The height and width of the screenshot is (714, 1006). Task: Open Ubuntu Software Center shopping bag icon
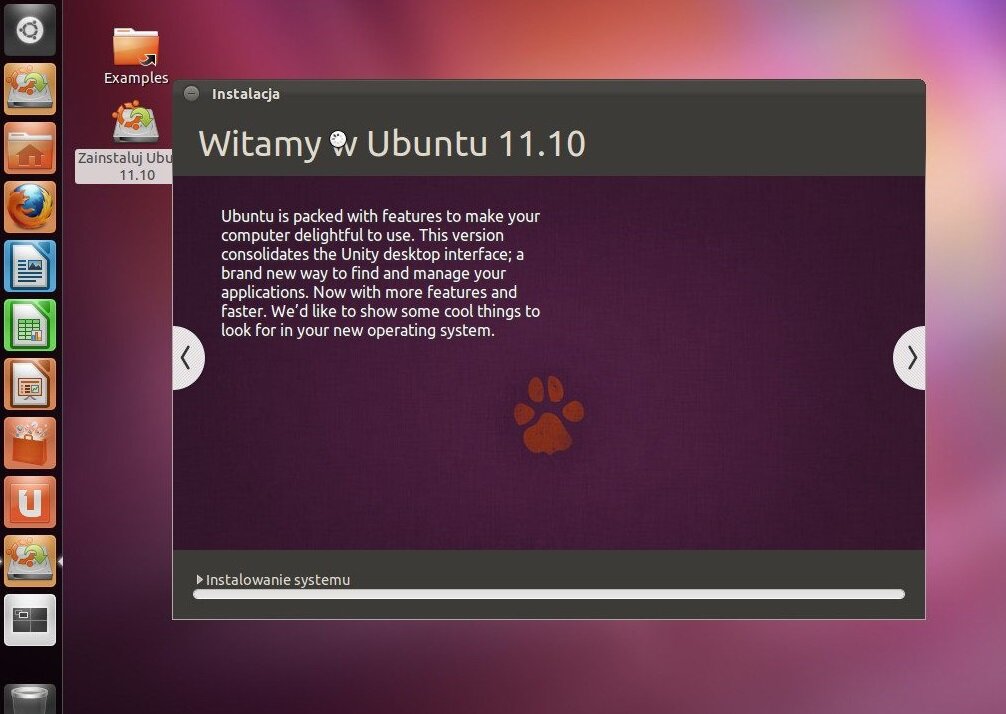coord(30,443)
